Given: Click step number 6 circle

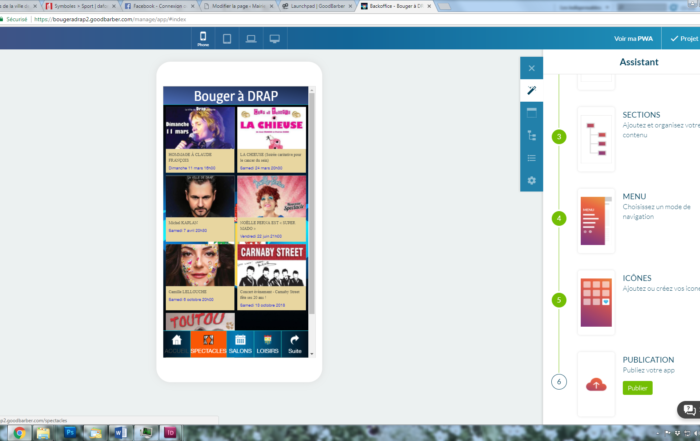Looking at the screenshot, I should tap(559, 382).
